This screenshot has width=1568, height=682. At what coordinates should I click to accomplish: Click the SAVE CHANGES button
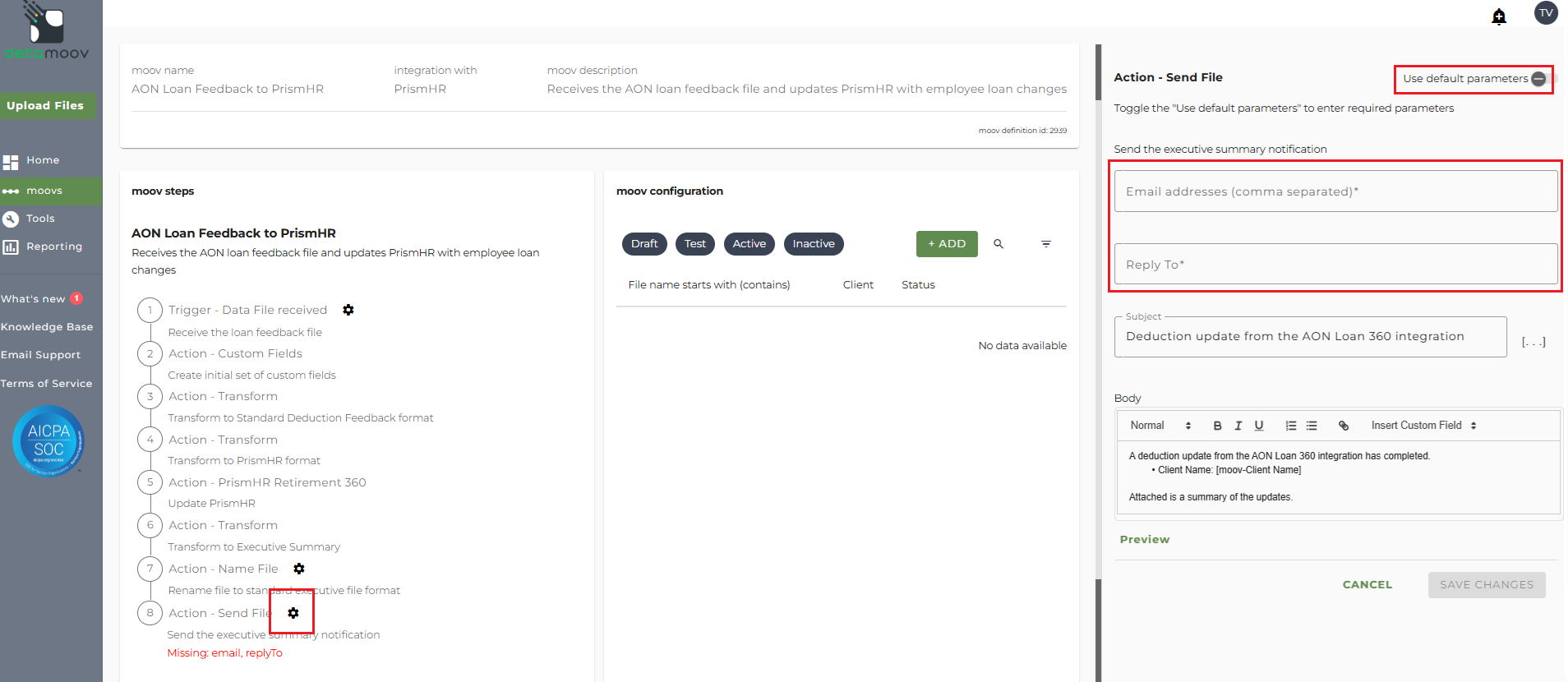[1487, 585]
